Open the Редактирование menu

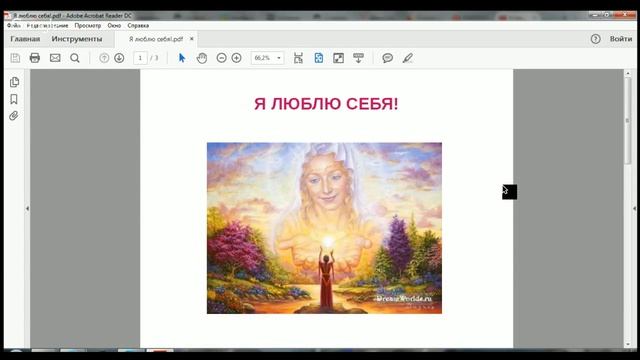(47, 25)
